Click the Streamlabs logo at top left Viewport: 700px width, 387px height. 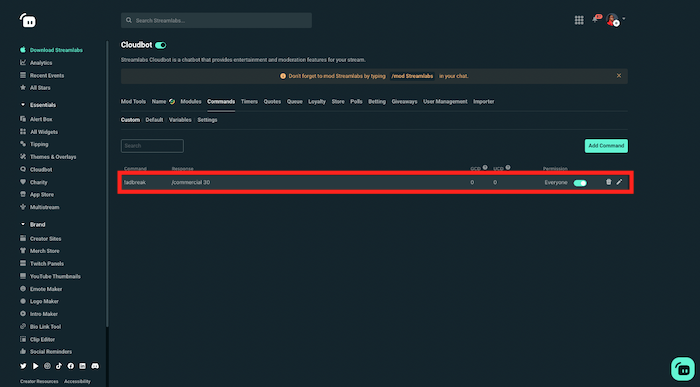(x=28, y=21)
